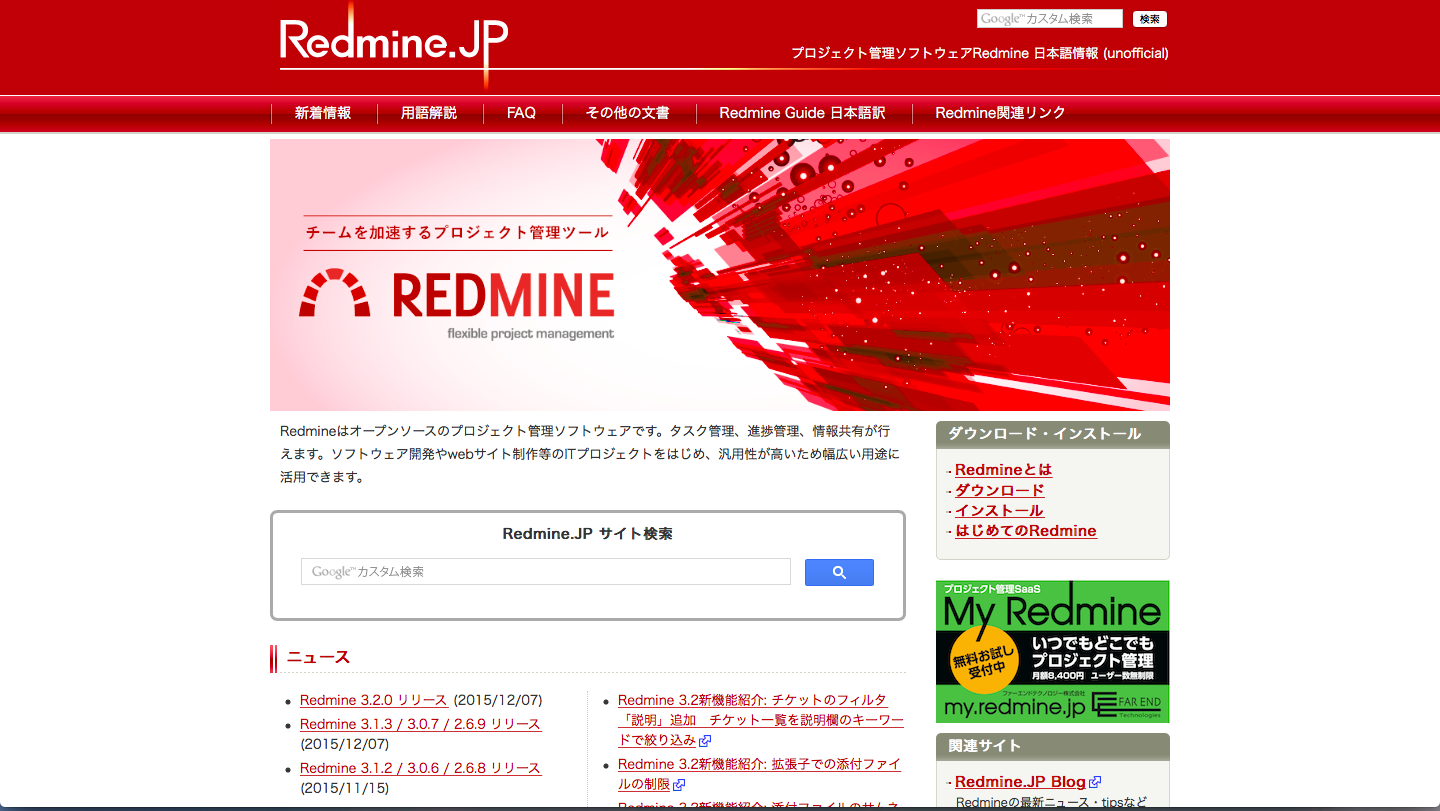Click external link icon beside Redmine.JP Blog

[1095, 782]
